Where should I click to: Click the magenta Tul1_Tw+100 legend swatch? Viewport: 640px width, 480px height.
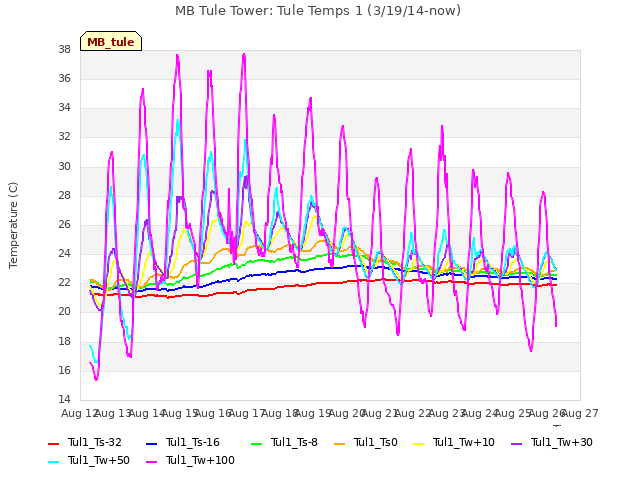pyautogui.click(x=151, y=462)
